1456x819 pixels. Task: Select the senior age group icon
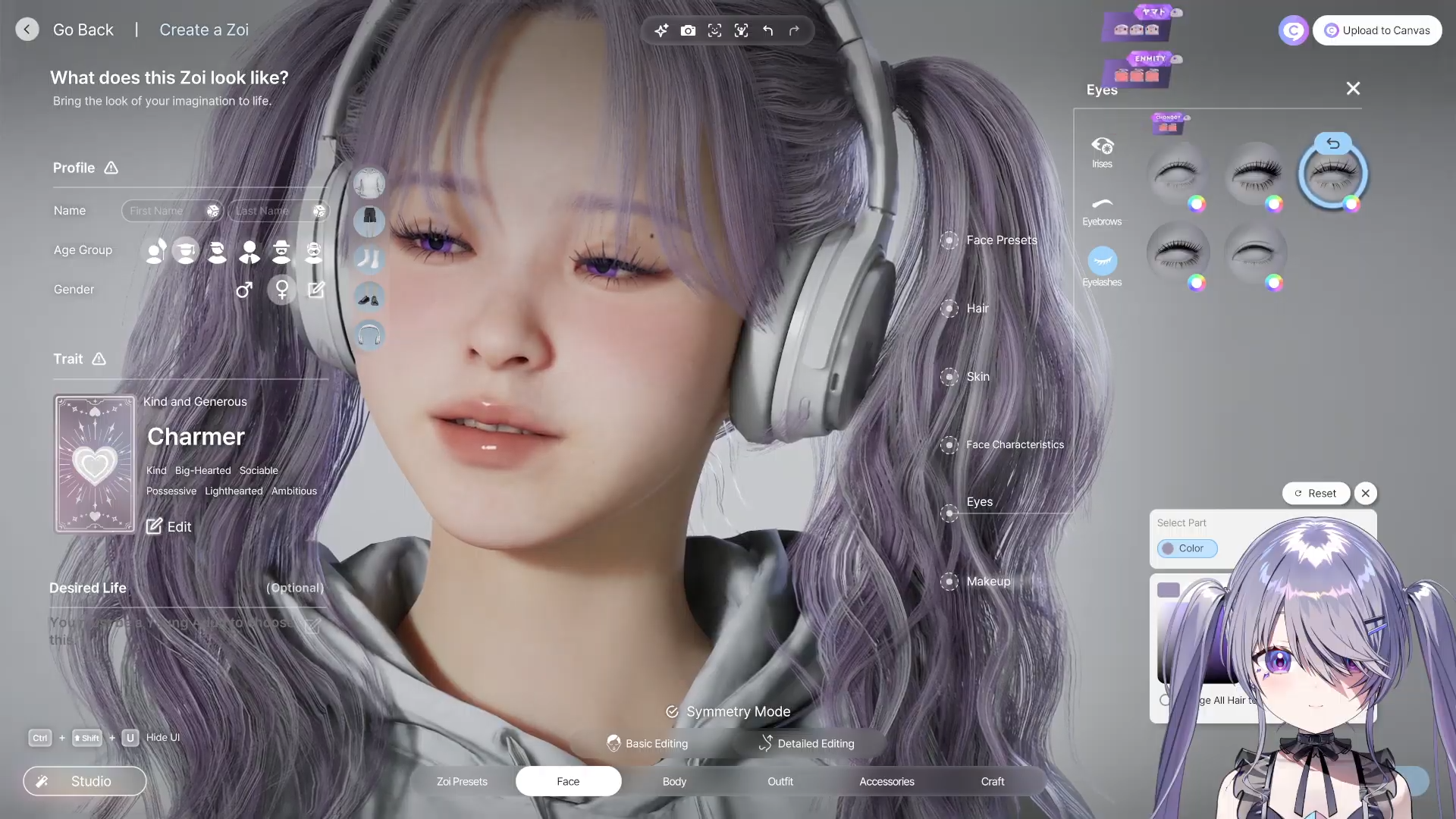[313, 251]
